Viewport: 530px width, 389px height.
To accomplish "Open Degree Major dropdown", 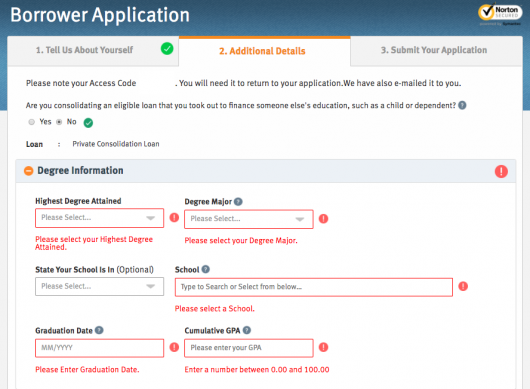I will (x=249, y=219).
